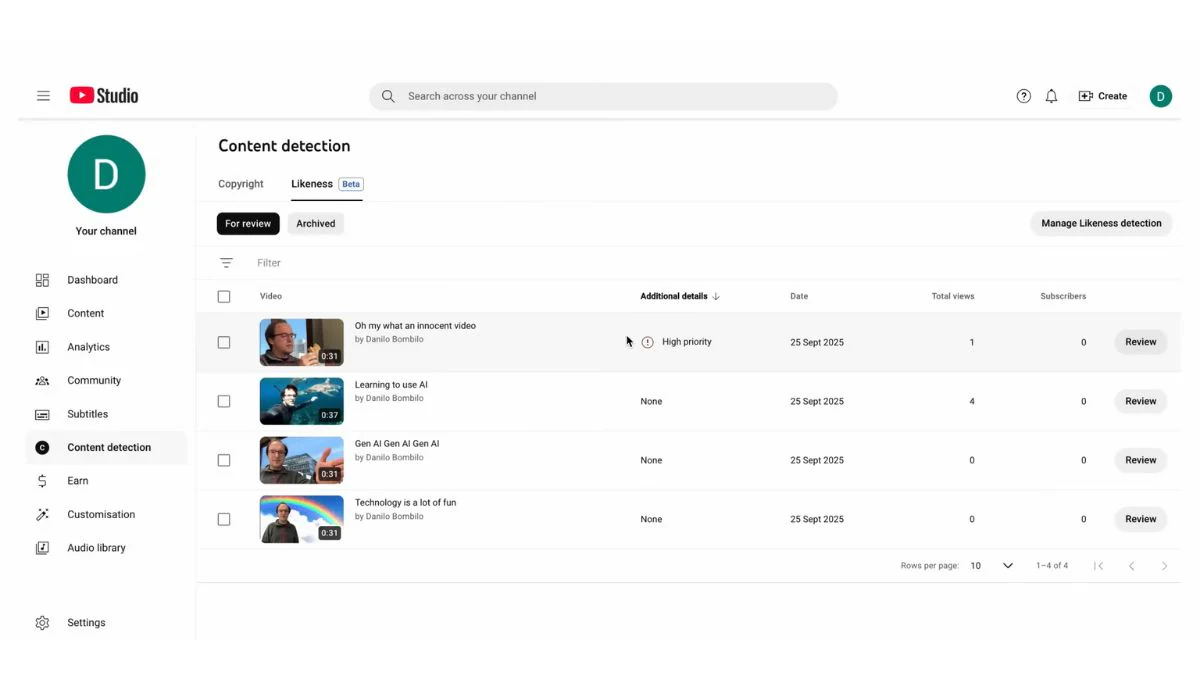Review the 'Gen AI Gen AI Gen AI' video

coord(1140,460)
